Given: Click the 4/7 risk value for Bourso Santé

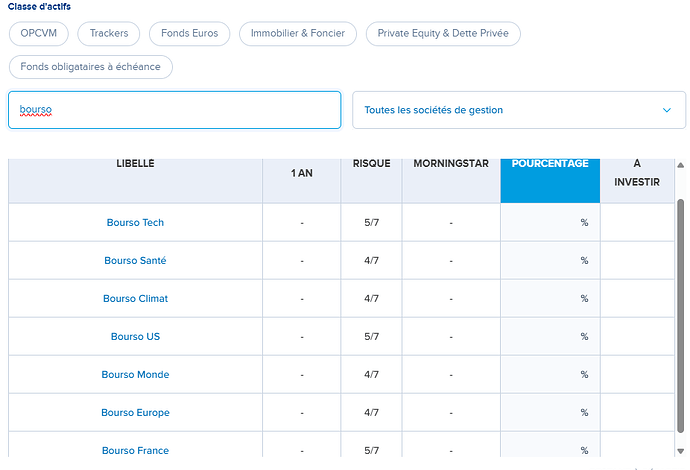Looking at the screenshot, I should (371, 261).
